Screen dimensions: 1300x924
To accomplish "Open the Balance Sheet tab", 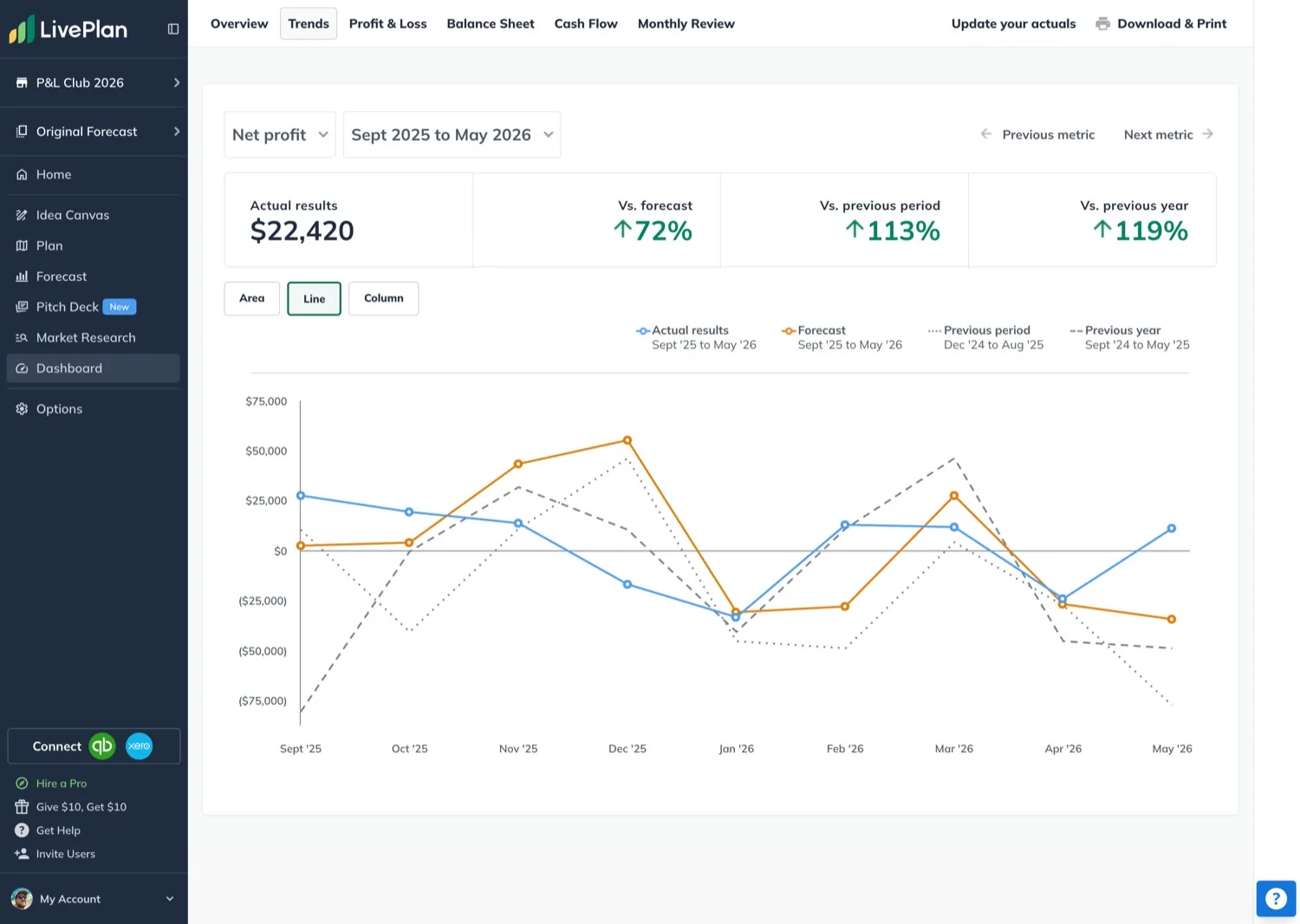I will 491,23.
